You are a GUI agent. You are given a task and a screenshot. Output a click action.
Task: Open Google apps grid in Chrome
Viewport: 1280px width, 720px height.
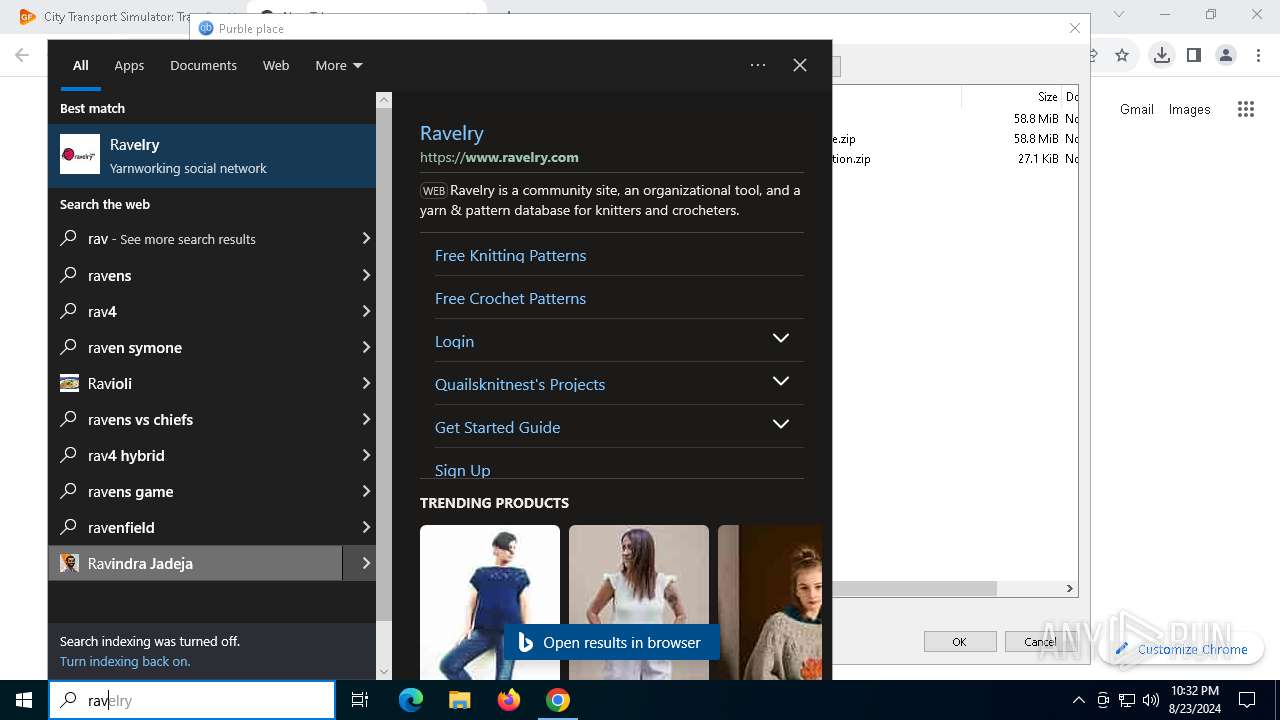[1245, 109]
